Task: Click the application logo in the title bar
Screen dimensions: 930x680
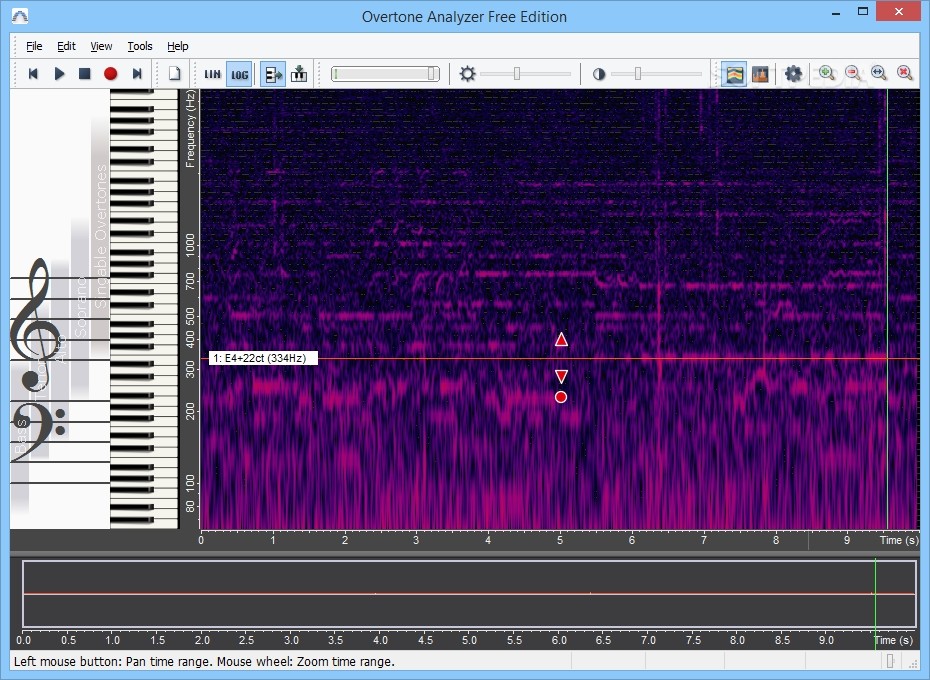Action: point(20,16)
